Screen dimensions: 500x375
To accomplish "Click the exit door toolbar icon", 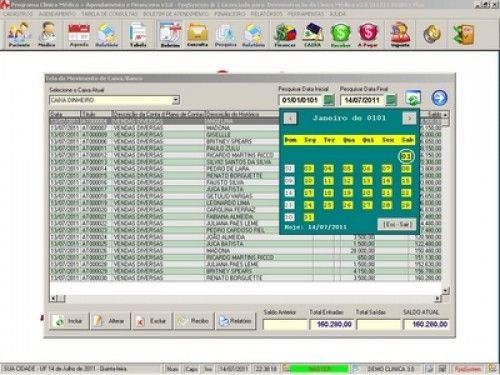I will (464, 34).
